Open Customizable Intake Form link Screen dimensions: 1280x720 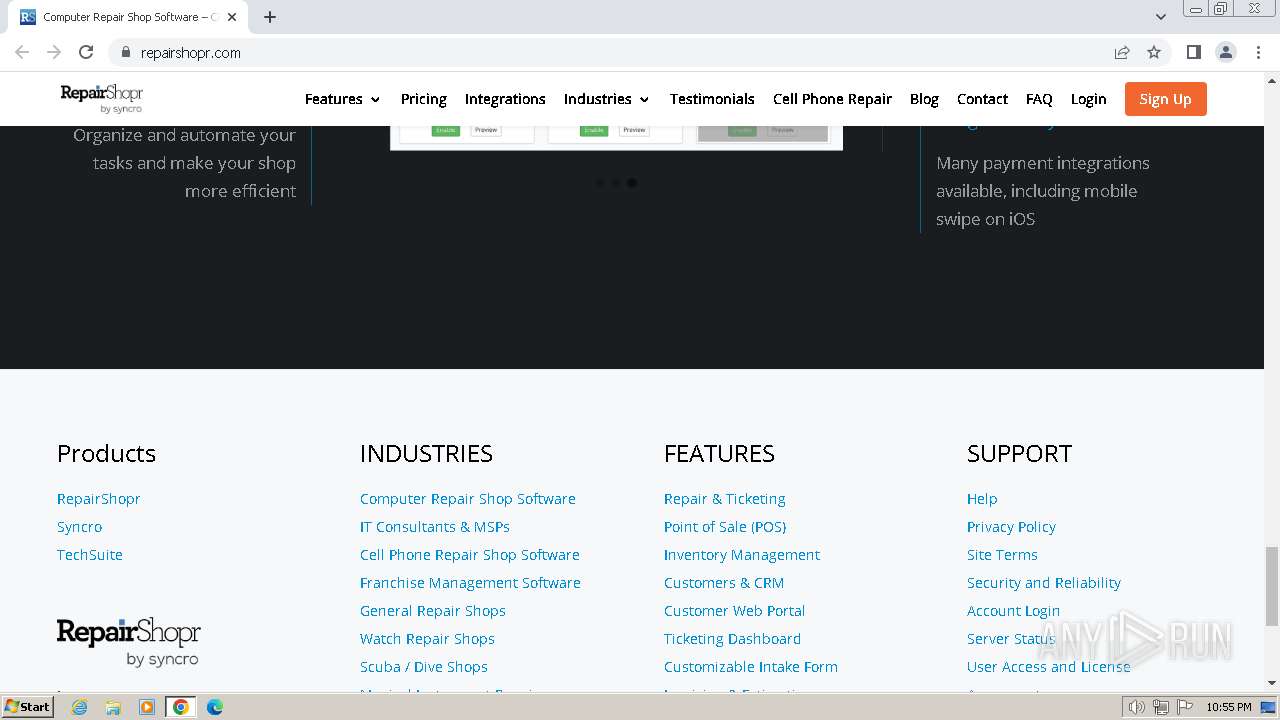[x=750, y=666]
